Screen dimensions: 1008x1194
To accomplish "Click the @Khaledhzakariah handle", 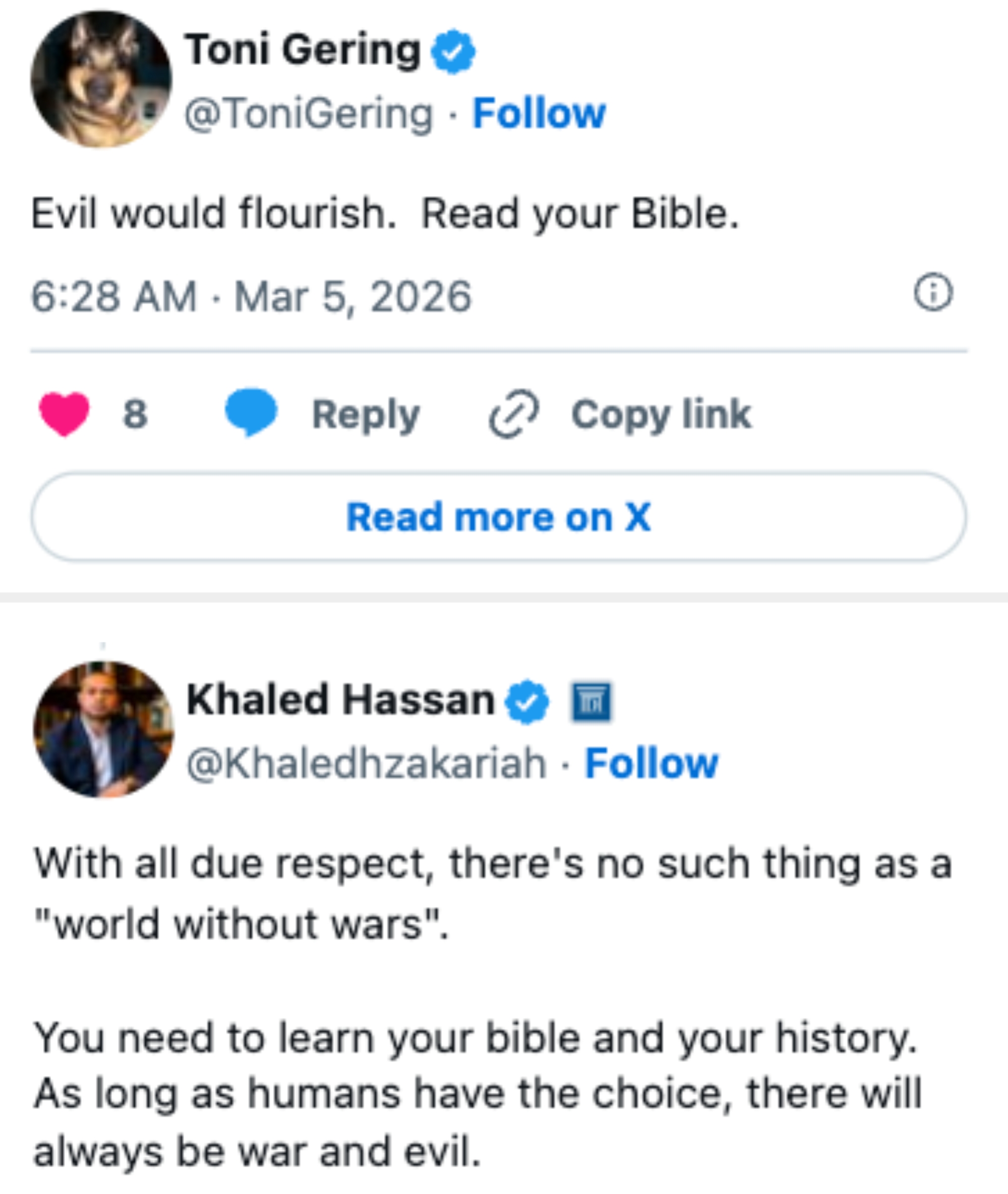I will [366, 764].
